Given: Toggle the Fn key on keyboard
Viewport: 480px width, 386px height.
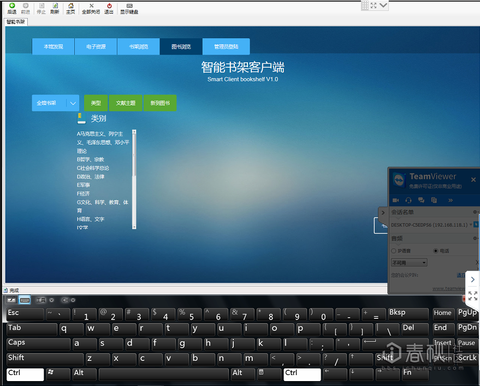Looking at the screenshot, I should 415,374.
